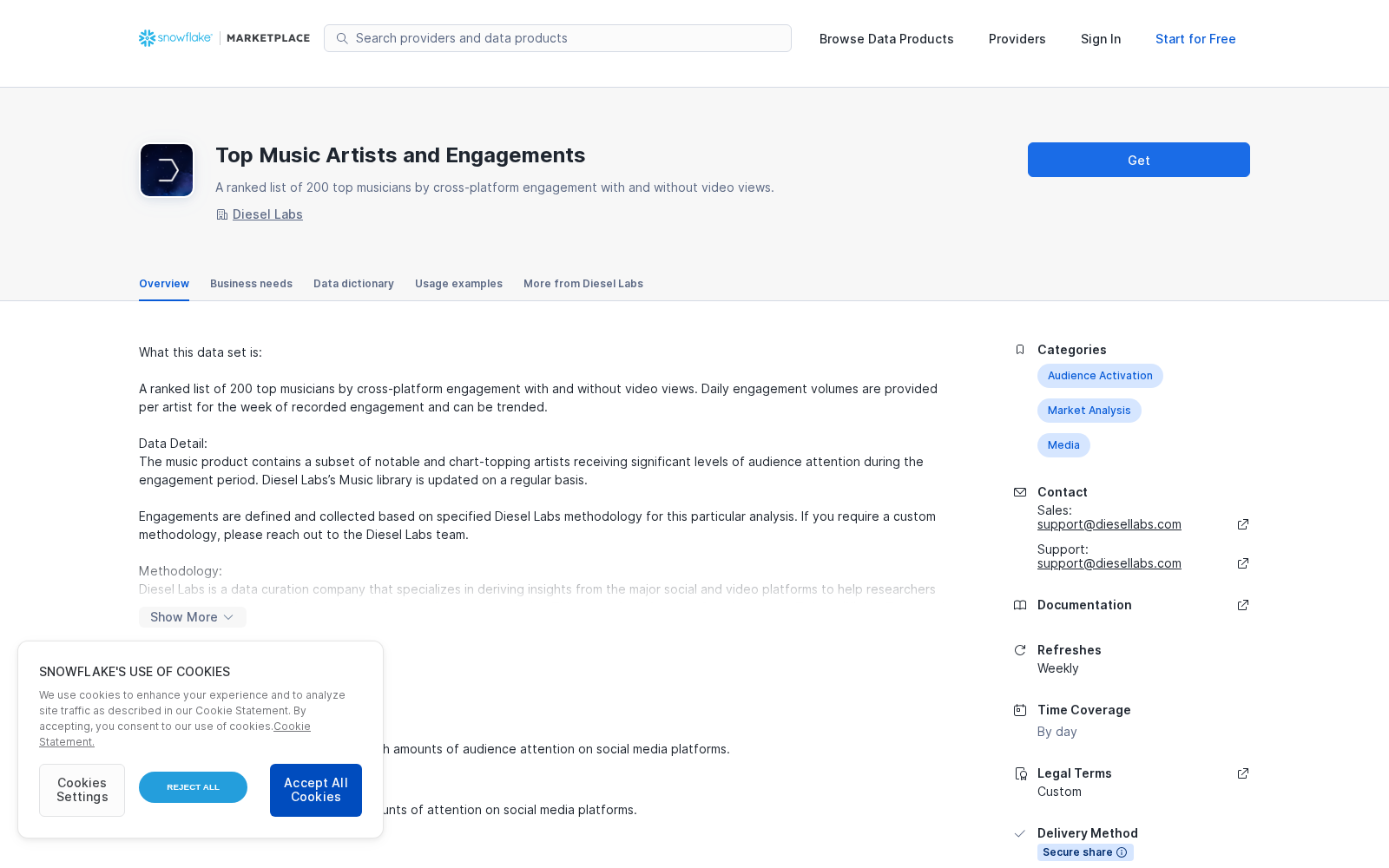Expand the description with Show More
Image resolution: width=1389 pixels, height=868 pixels.
[x=193, y=617]
